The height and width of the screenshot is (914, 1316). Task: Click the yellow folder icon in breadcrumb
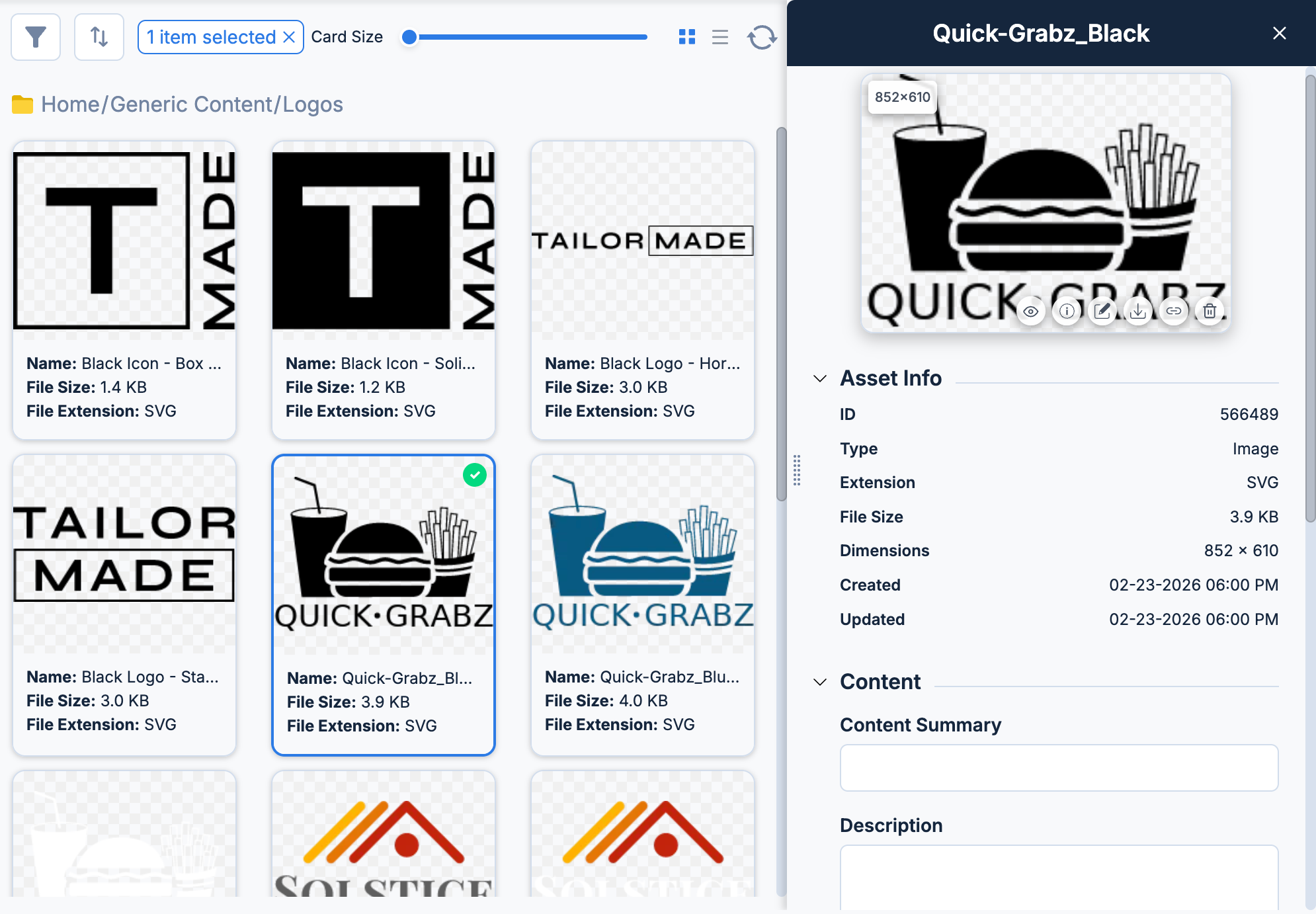click(22, 104)
